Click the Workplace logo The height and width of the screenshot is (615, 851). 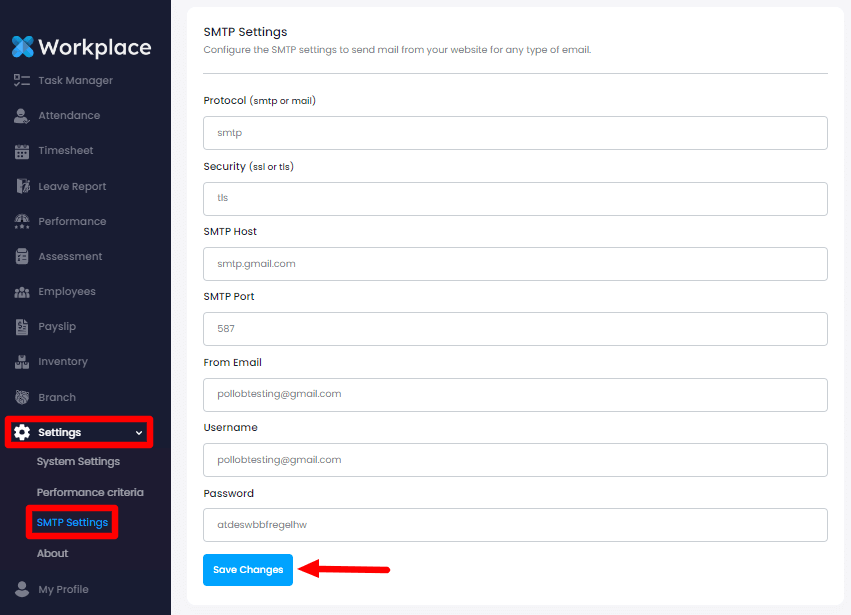[82, 47]
